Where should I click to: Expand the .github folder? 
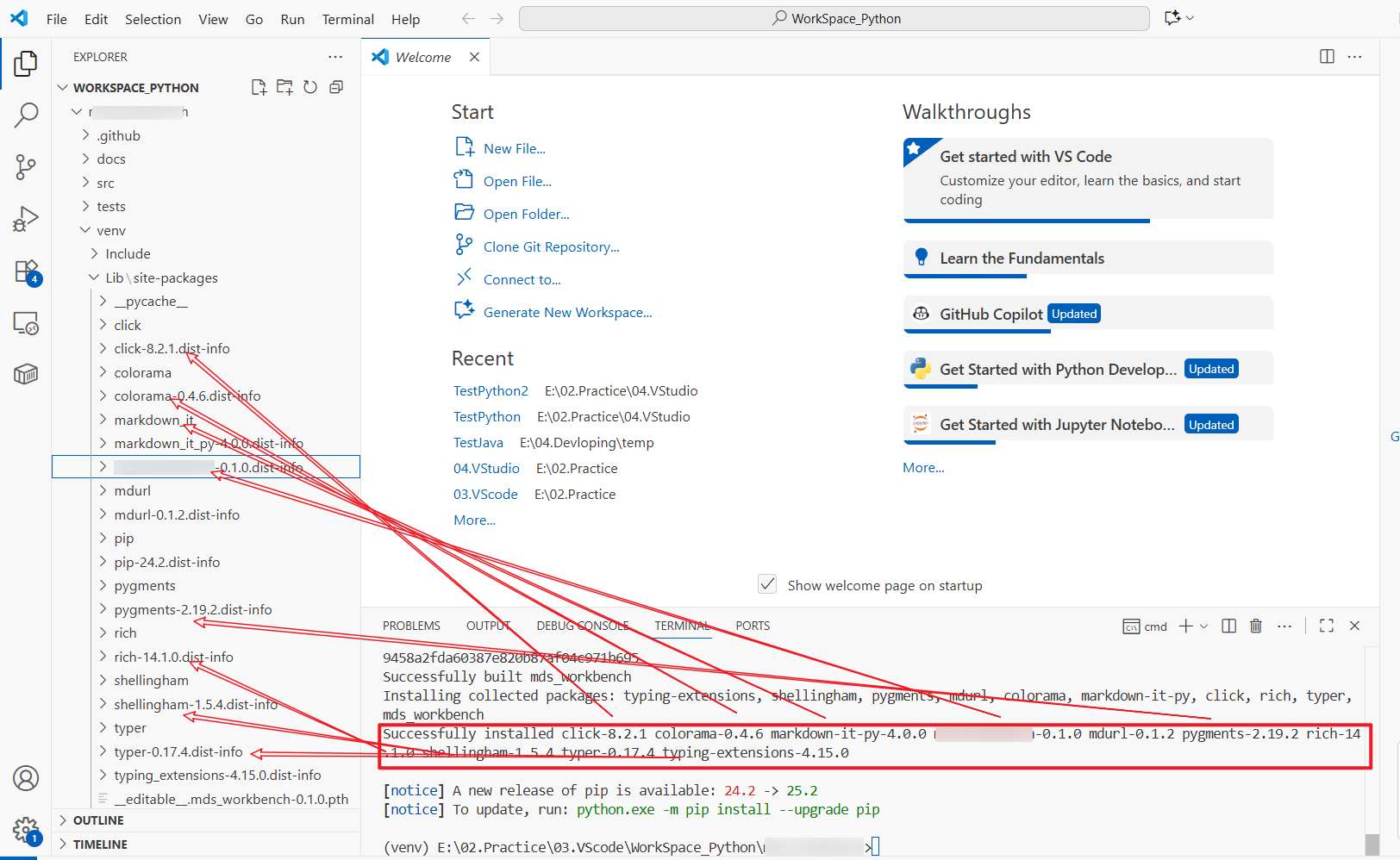(x=119, y=135)
